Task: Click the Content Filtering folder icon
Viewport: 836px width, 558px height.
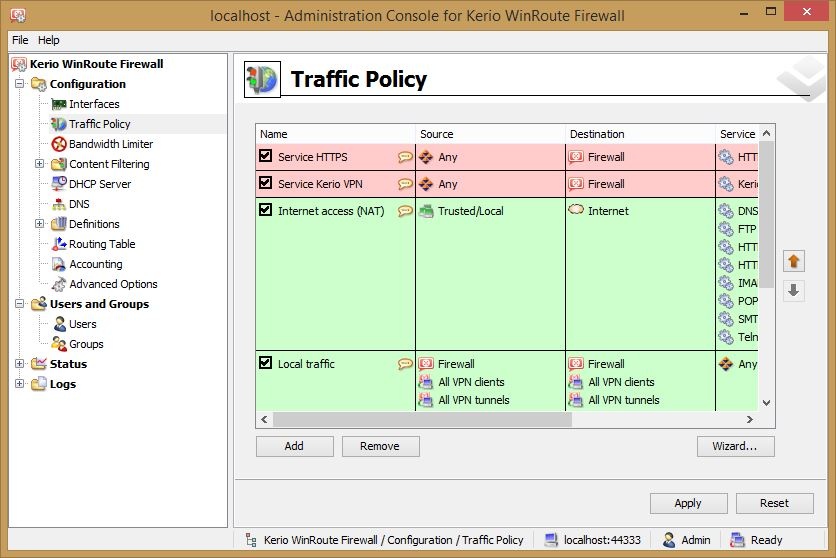Action: pos(59,164)
